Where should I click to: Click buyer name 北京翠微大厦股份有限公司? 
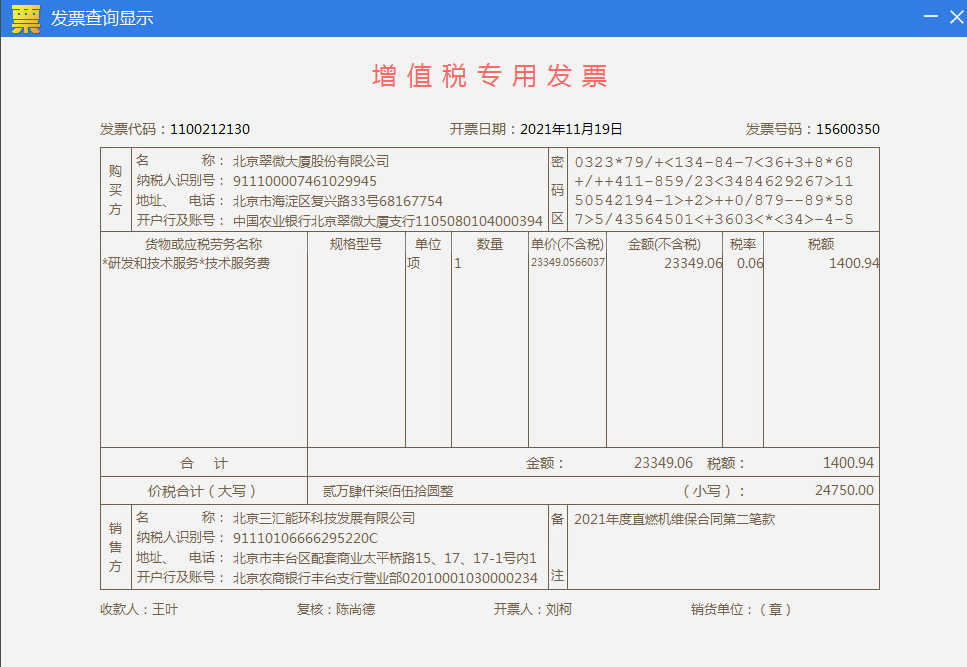click(x=311, y=161)
